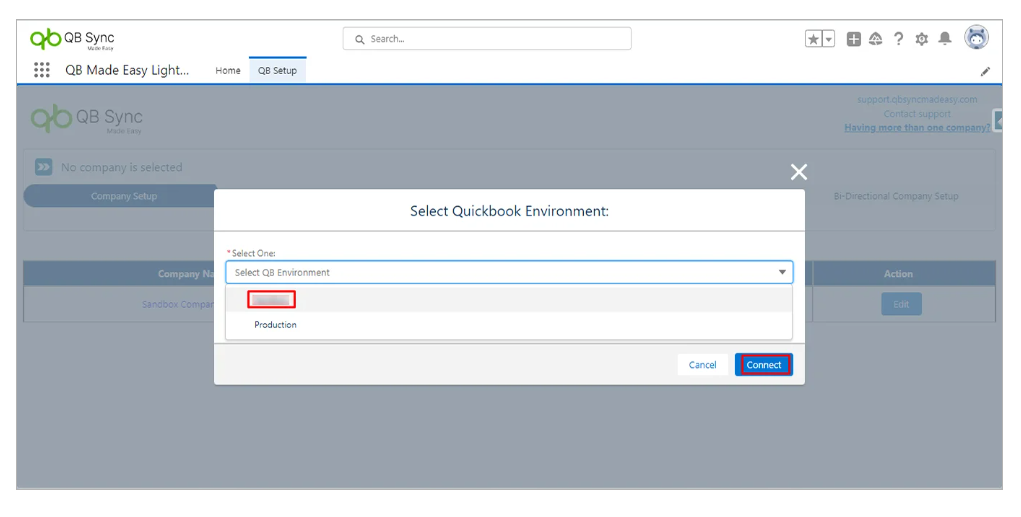Screen dimensions: 1021x517
Task: Click the QB Sync logo in header
Action: 72,39
